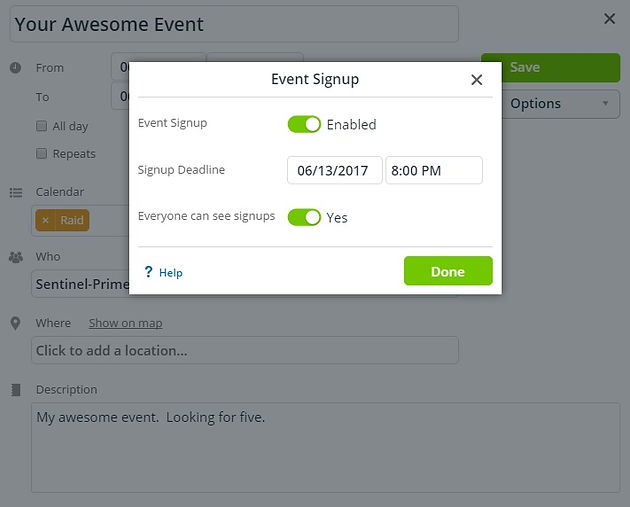Image resolution: width=630 pixels, height=507 pixels.
Task: Close the Event Signup dialog
Action: pos(477,80)
